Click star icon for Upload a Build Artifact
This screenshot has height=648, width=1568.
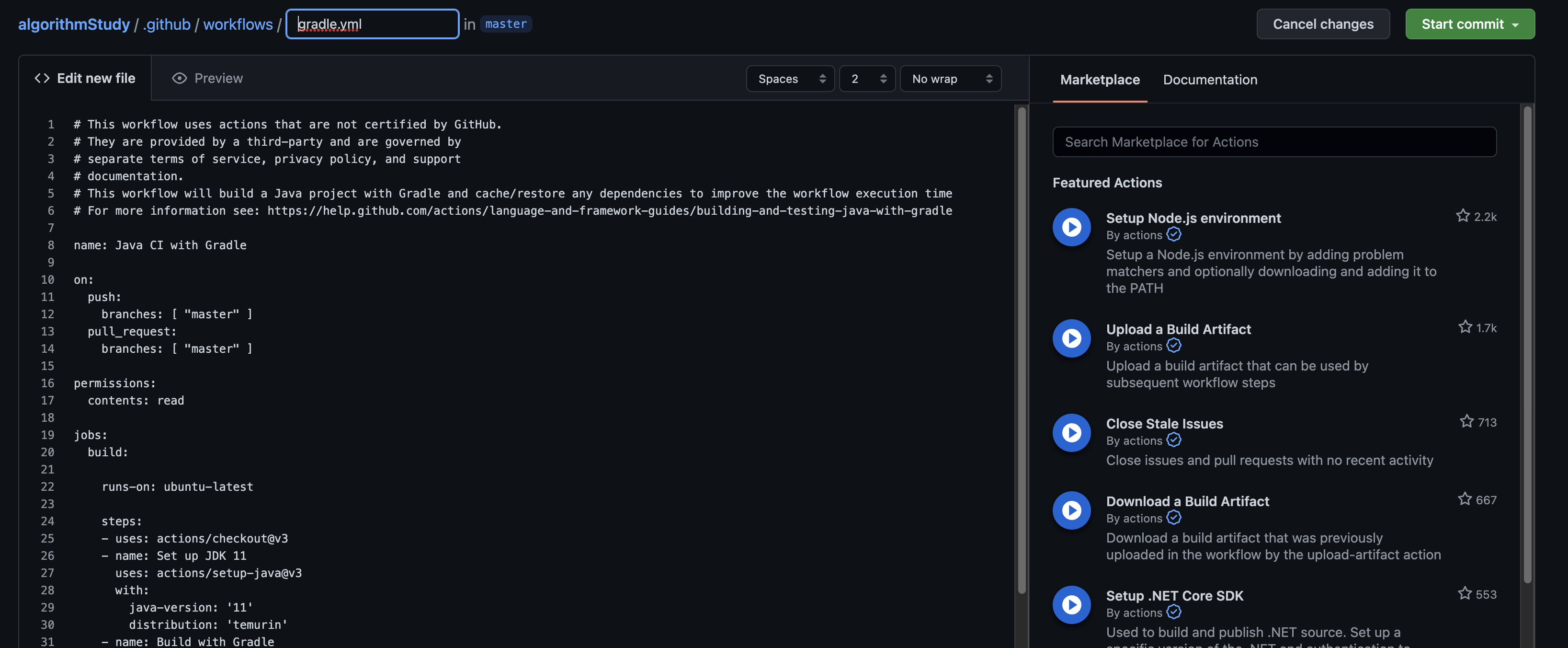pyautogui.click(x=1465, y=327)
